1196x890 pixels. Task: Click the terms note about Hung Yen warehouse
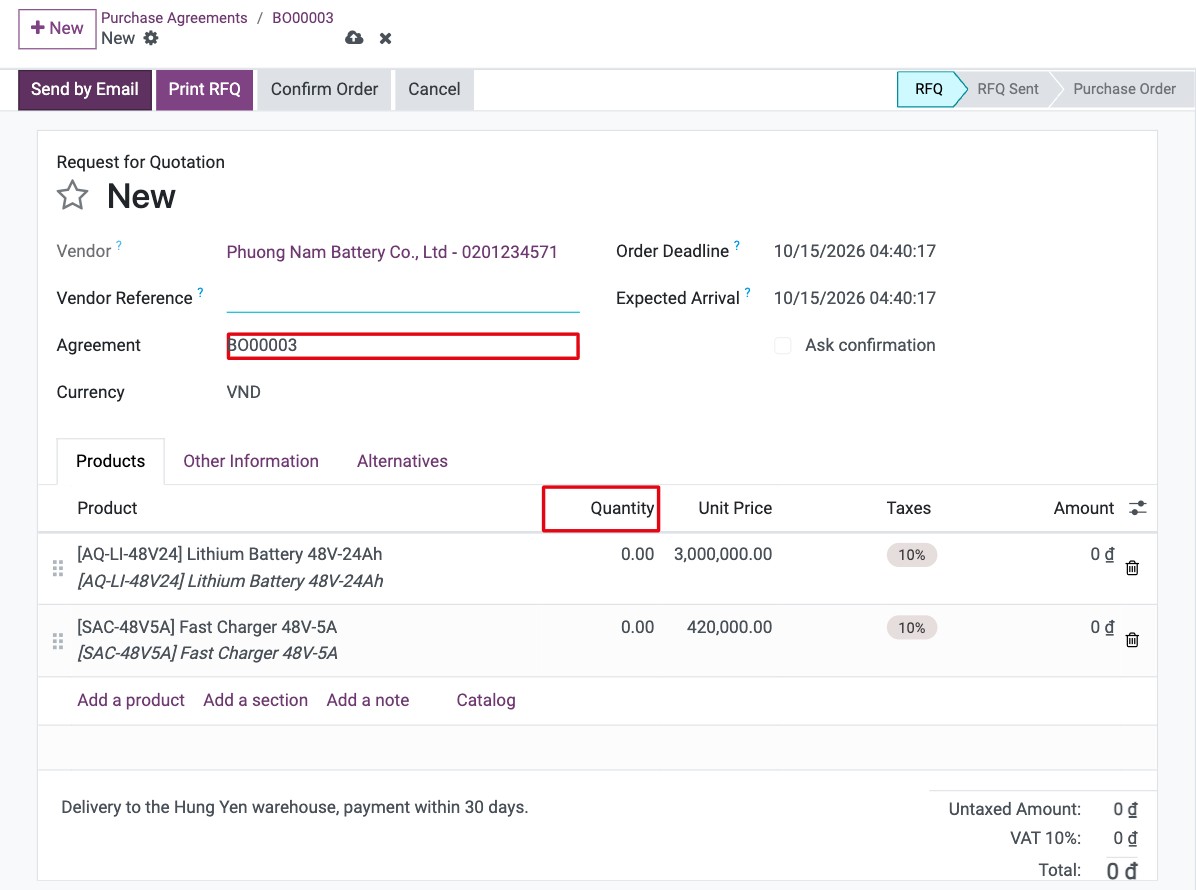[x=294, y=807]
